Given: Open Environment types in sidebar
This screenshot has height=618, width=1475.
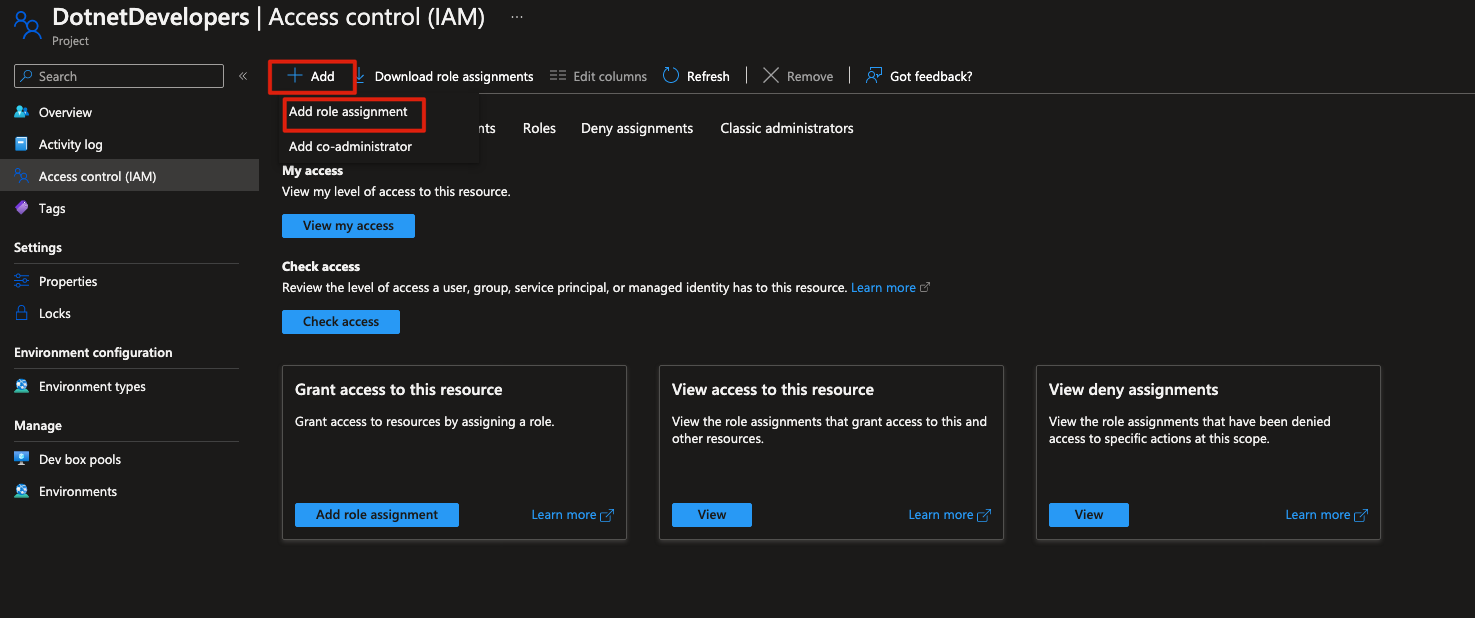Looking at the screenshot, I should point(92,386).
